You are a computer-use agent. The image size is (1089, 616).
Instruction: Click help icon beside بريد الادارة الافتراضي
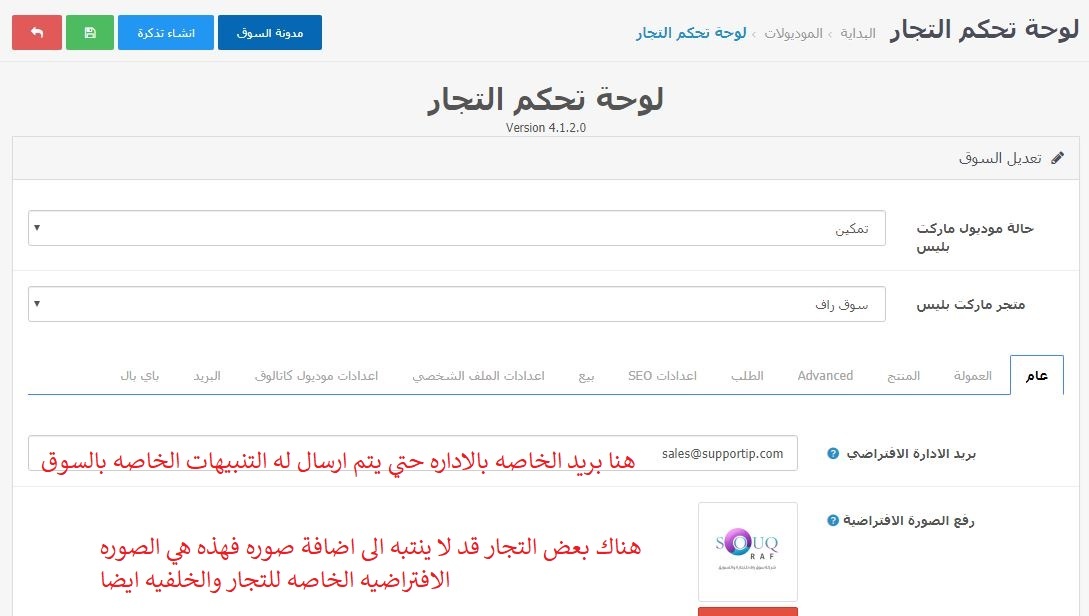(833, 453)
